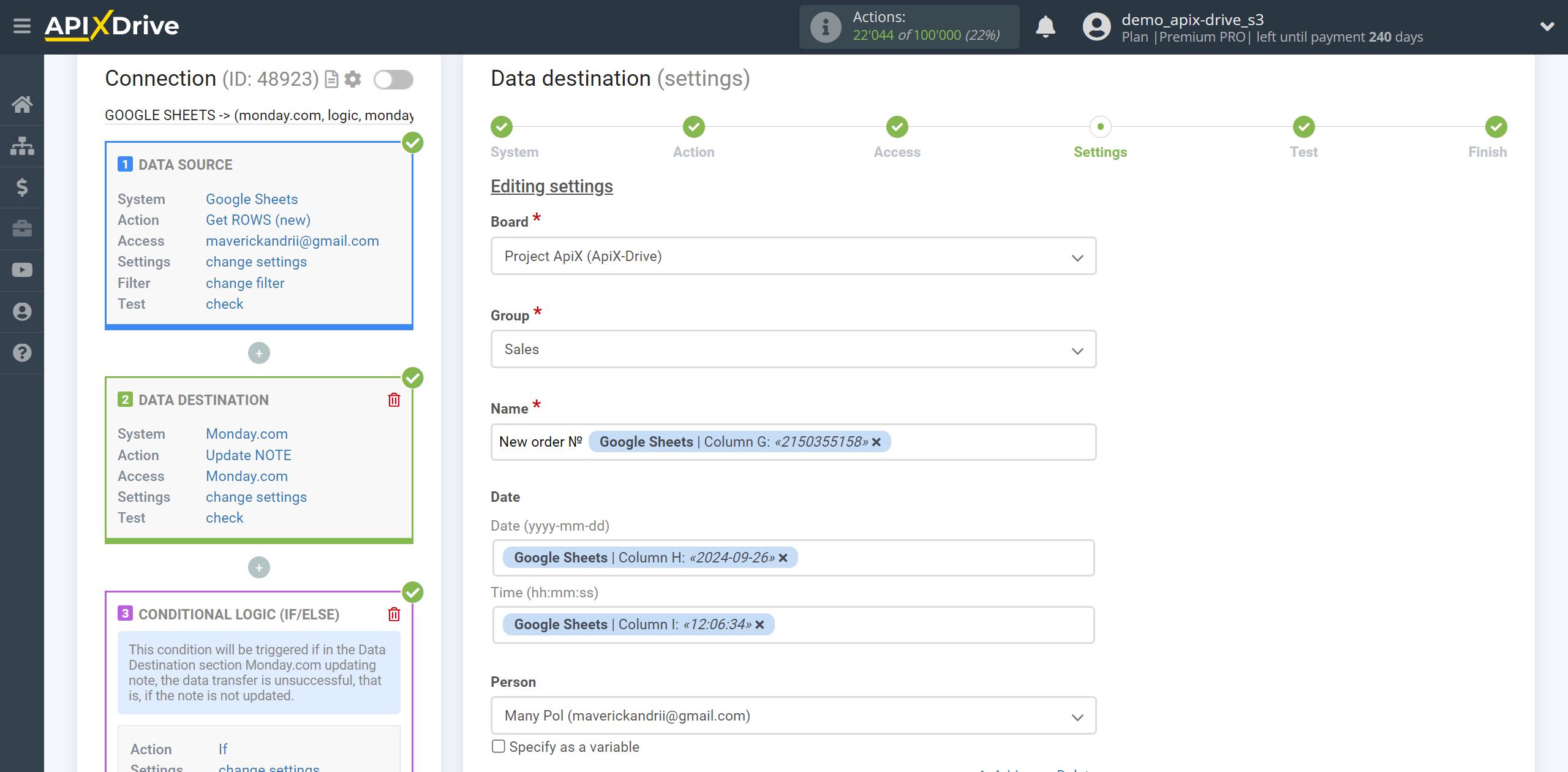Go to Action step
This screenshot has width=1568, height=772.
(x=694, y=127)
